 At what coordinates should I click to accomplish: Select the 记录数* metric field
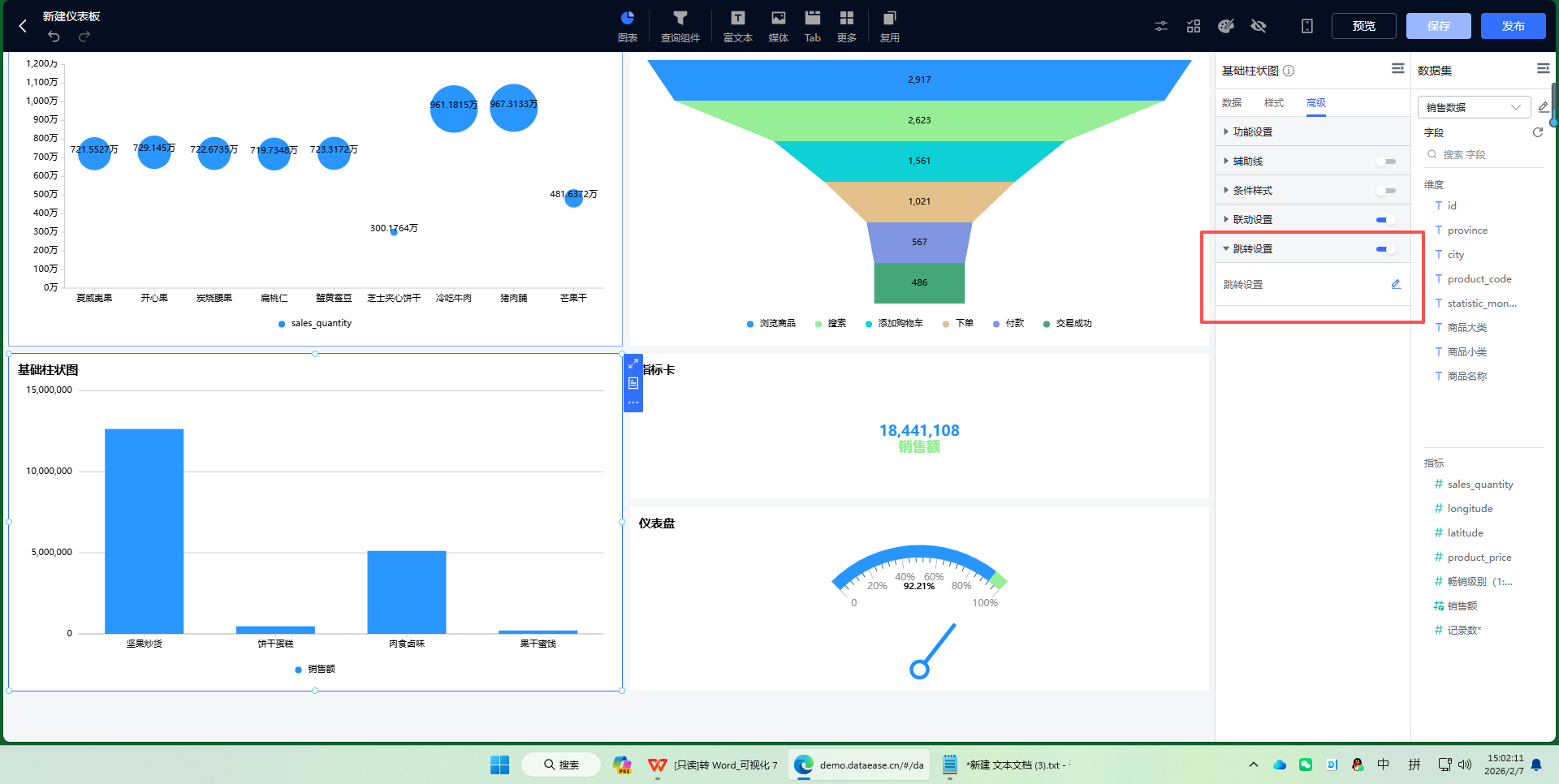point(1463,631)
